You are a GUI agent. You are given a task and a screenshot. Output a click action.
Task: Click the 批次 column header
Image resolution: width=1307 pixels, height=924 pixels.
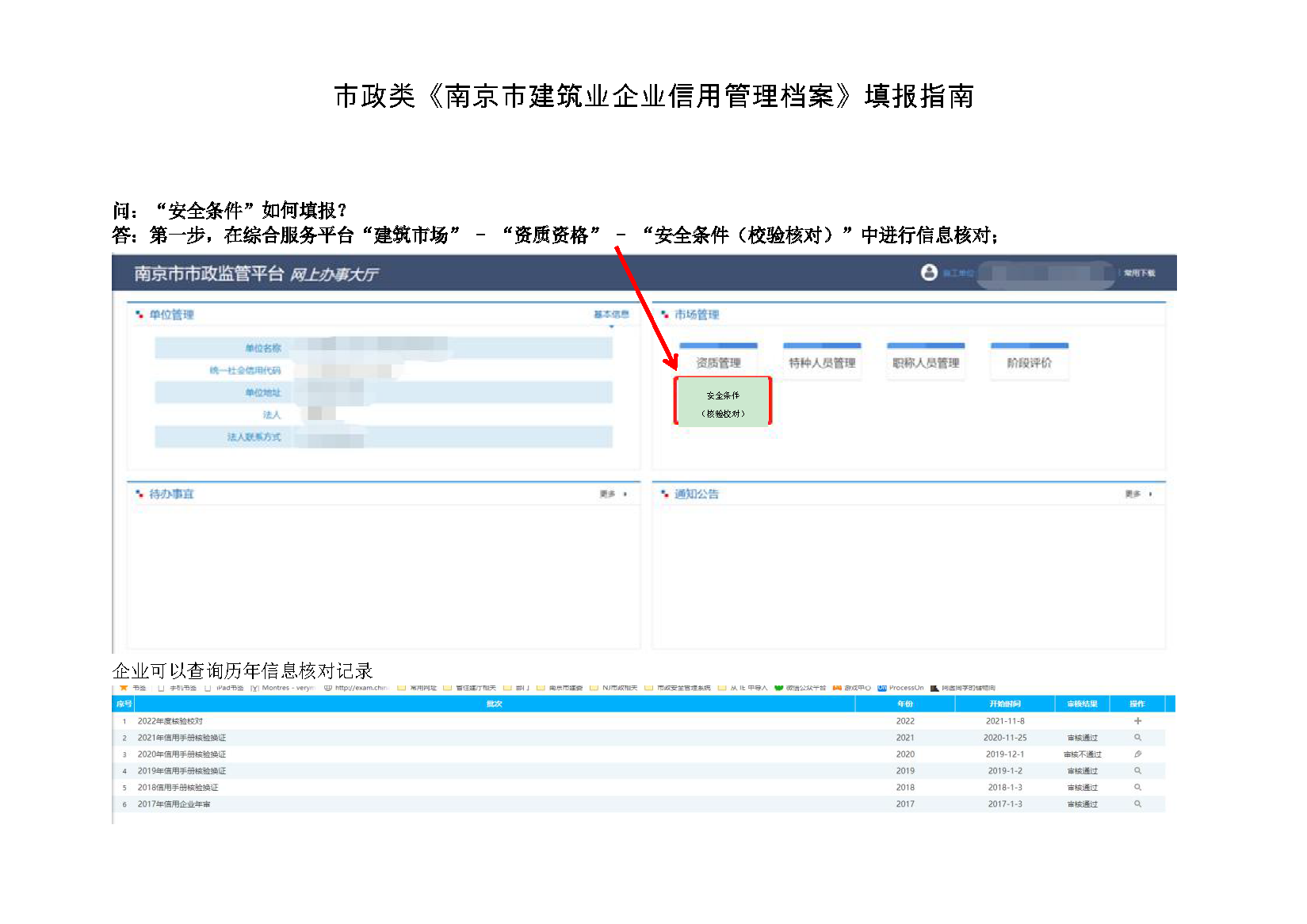pyautogui.click(x=494, y=704)
